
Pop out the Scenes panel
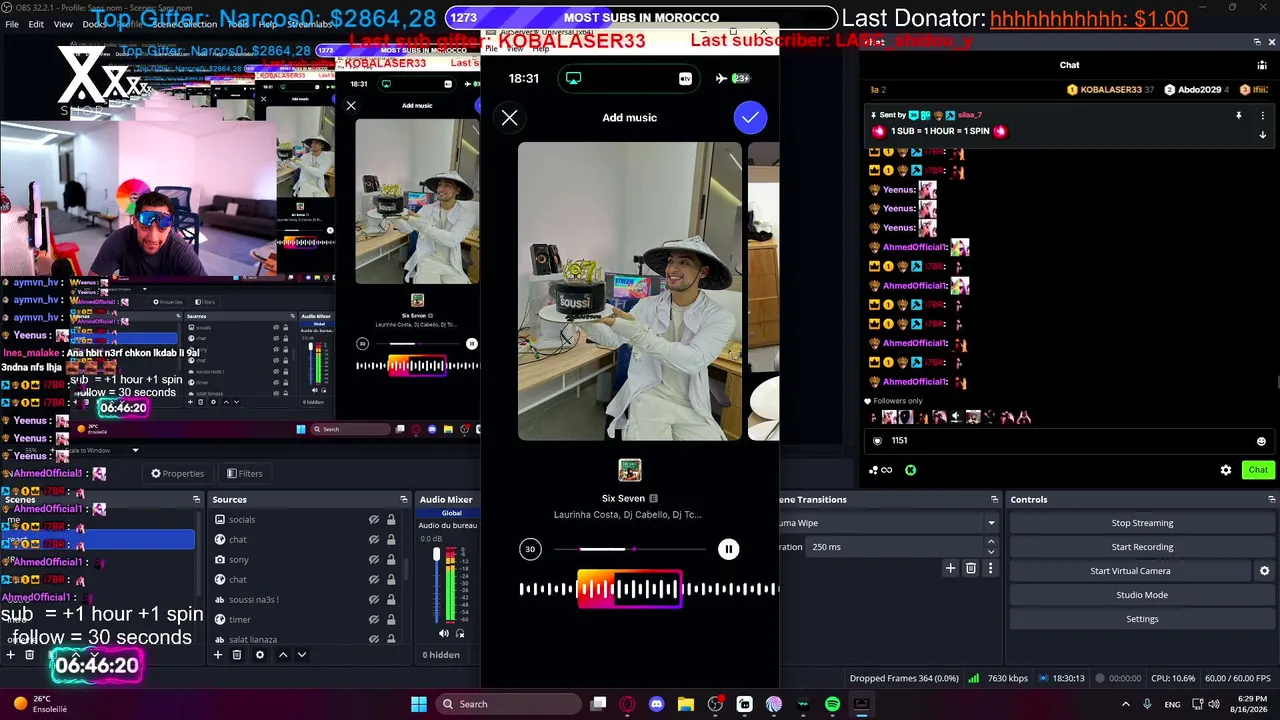click(x=196, y=499)
